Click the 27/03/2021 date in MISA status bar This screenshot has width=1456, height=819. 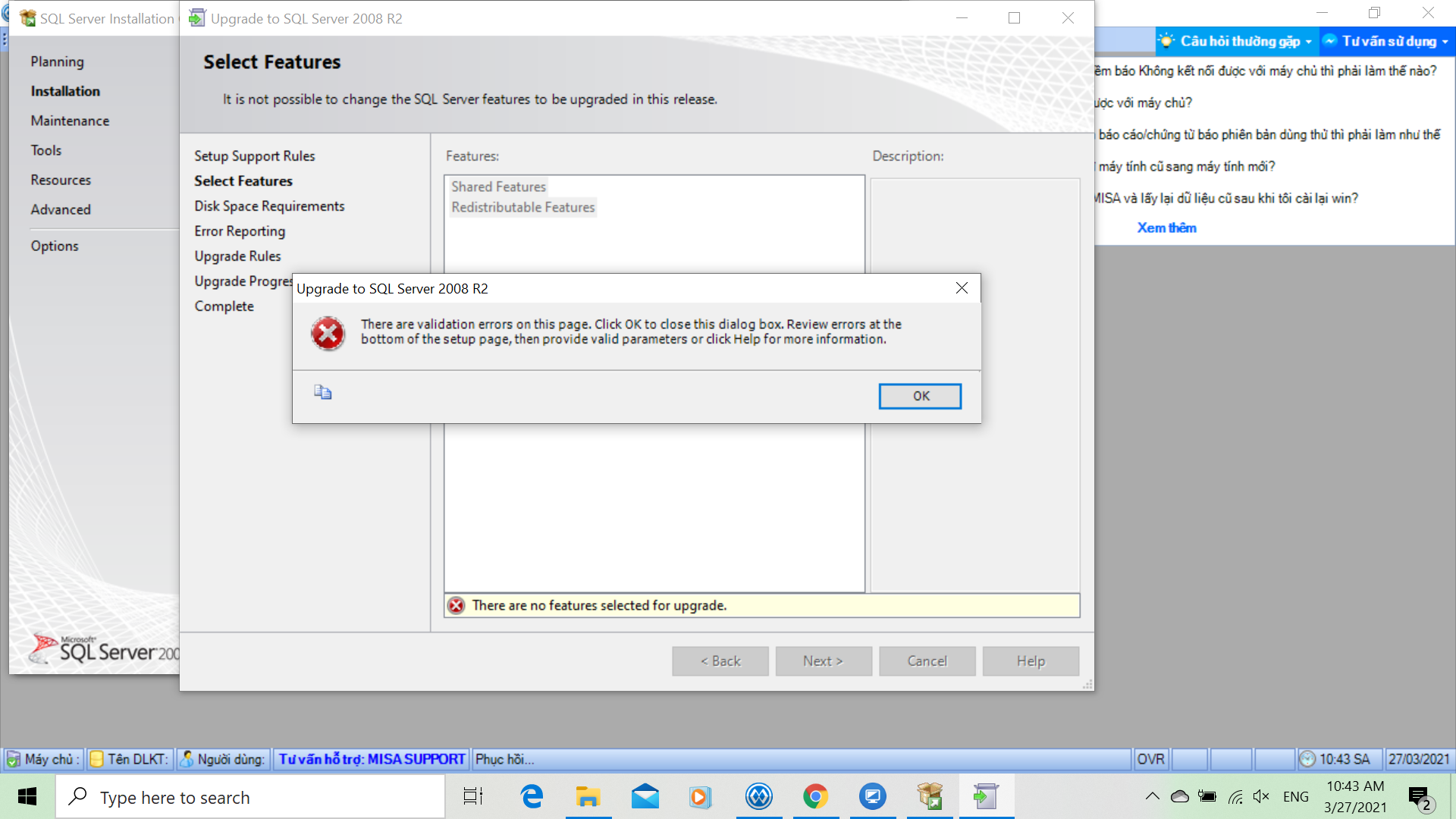1419,759
